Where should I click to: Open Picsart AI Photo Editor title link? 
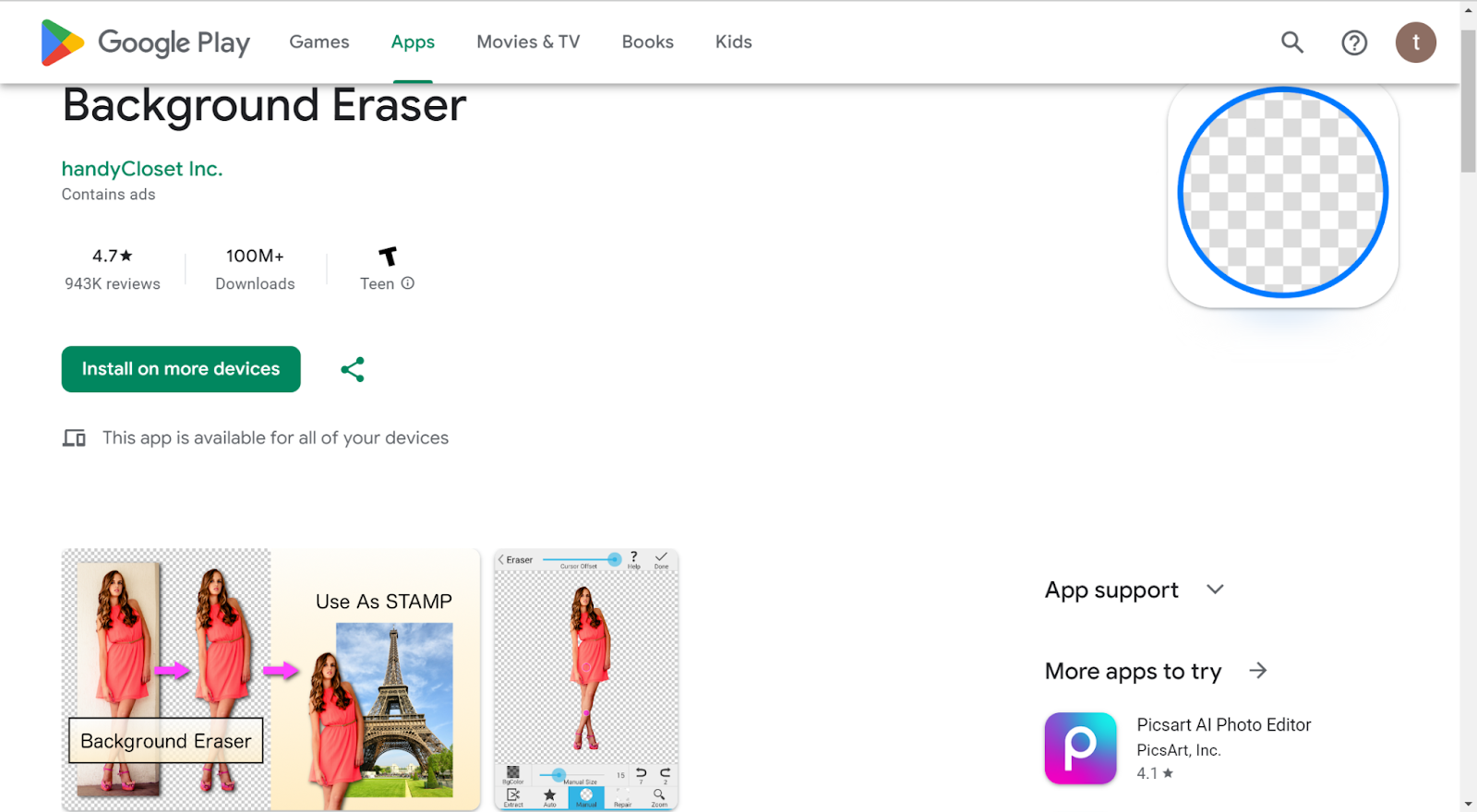point(1224,725)
